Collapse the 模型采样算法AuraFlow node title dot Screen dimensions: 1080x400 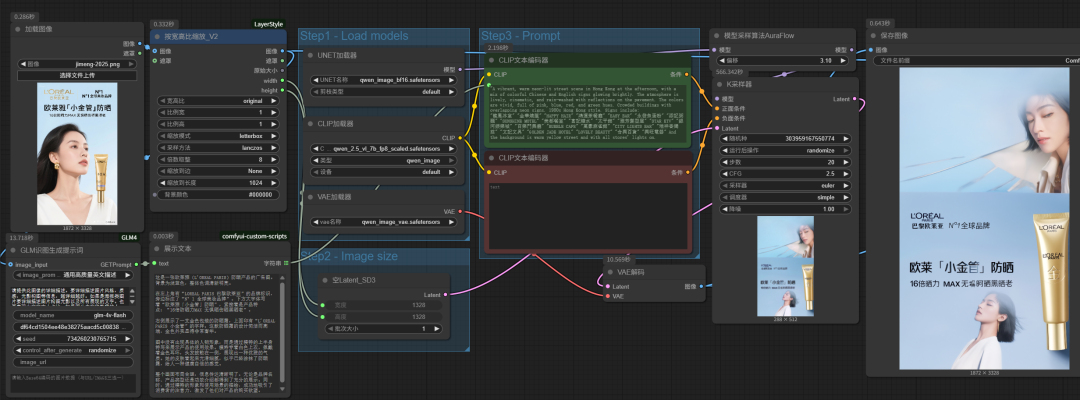click(x=718, y=35)
